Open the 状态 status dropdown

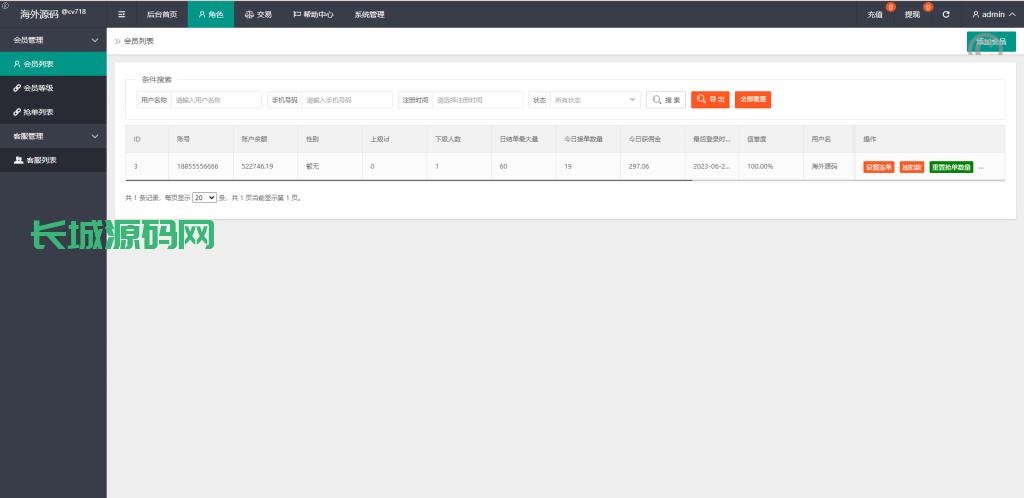[595, 100]
